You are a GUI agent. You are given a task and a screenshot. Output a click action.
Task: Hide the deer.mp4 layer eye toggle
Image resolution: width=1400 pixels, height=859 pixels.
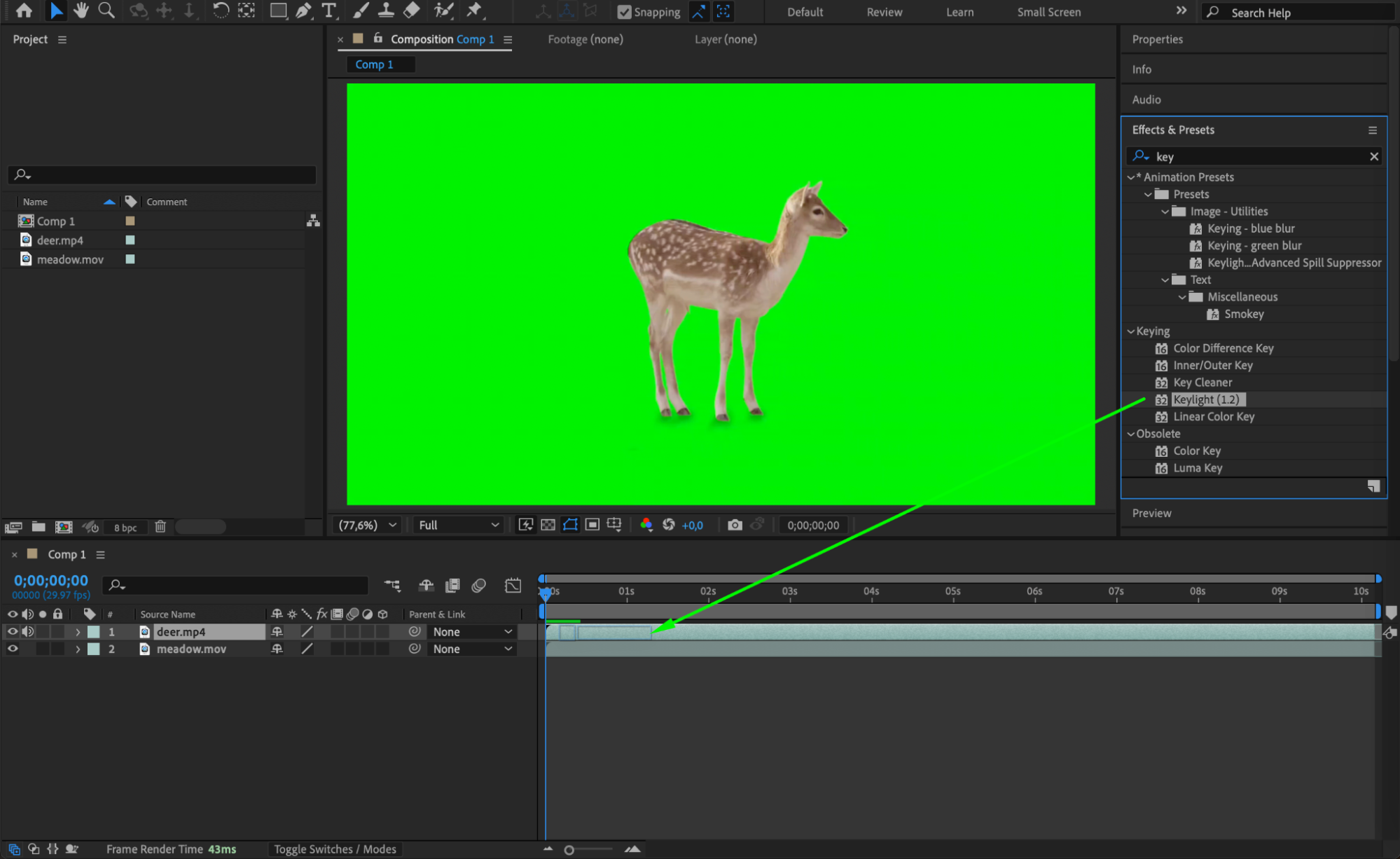tap(13, 631)
